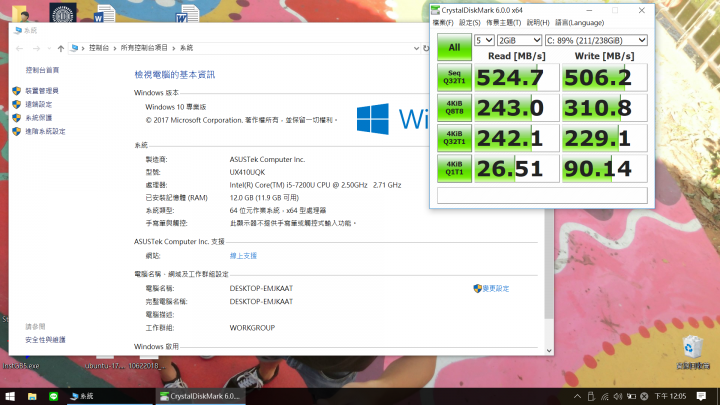This screenshot has height=405, width=720.
Task: Start the Seq Q32T1 benchmark
Action: (454, 77)
